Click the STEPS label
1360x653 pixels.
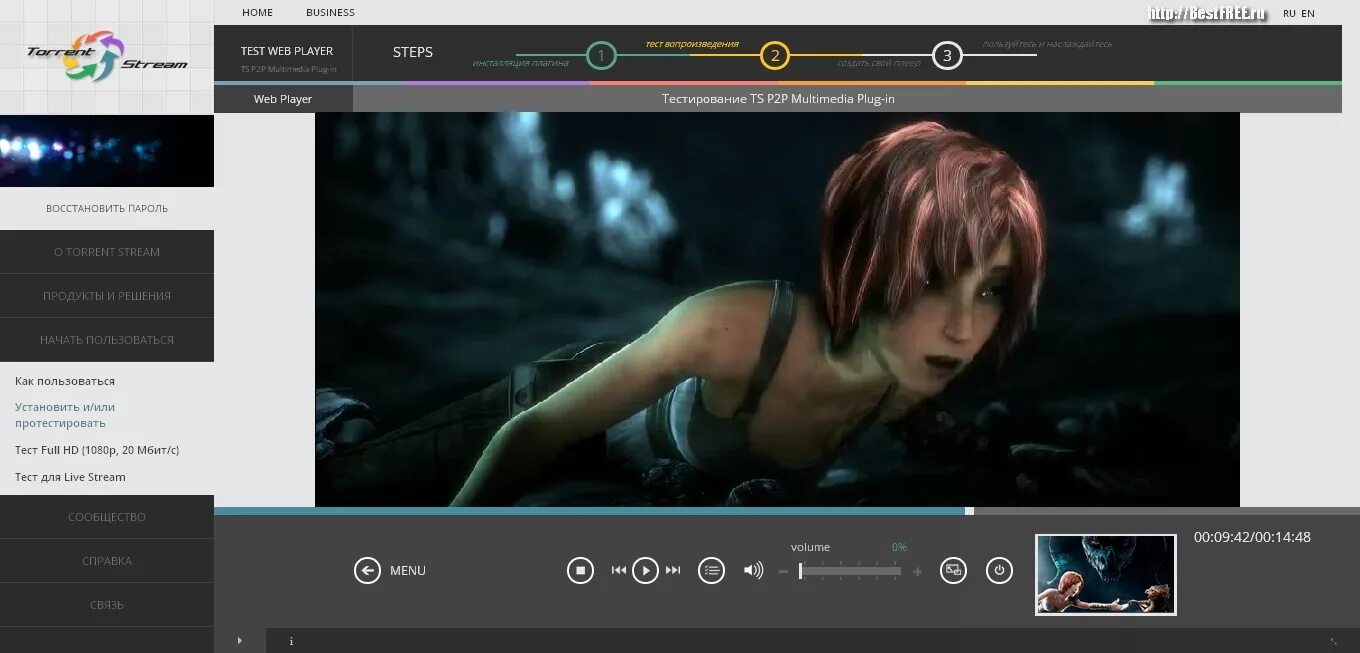pos(413,52)
